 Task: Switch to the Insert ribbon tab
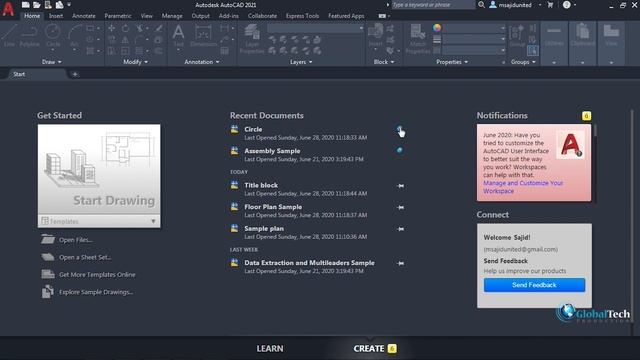click(x=56, y=16)
